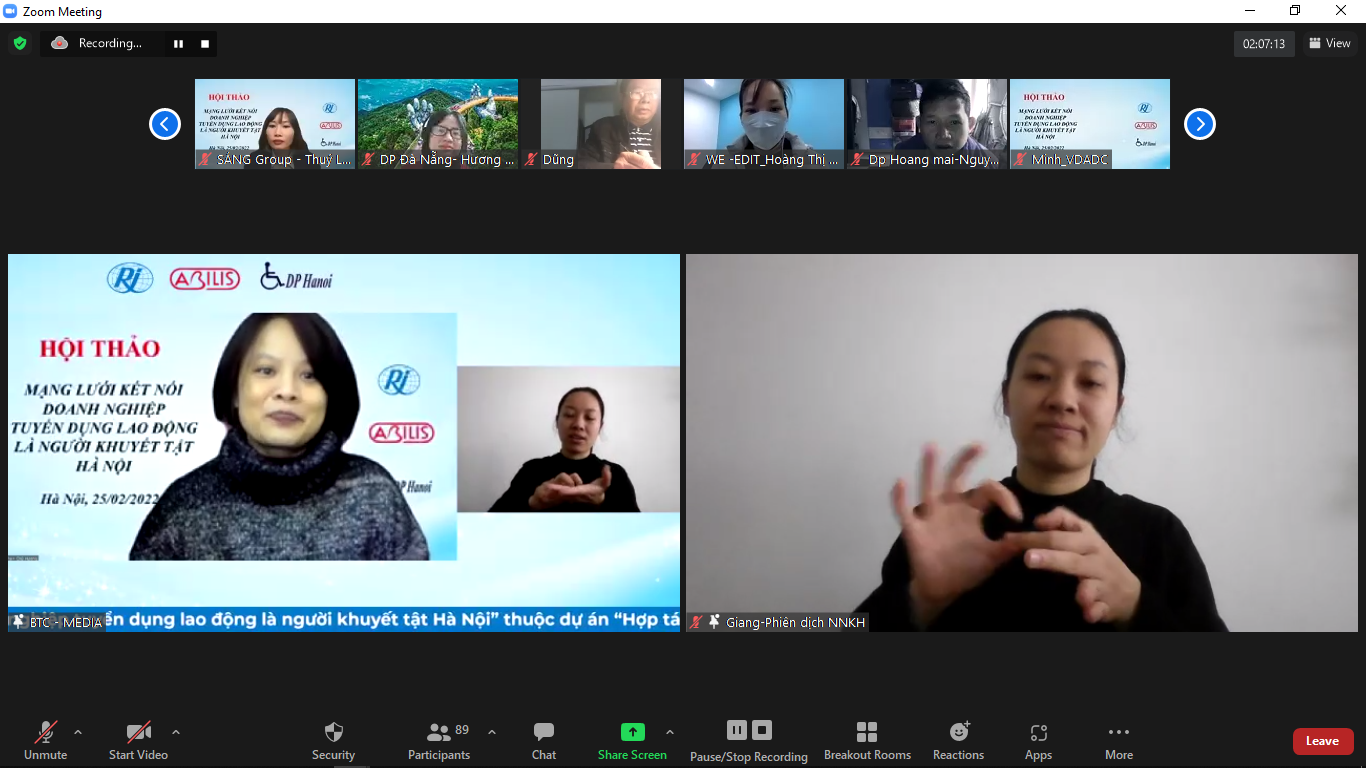Open the Security options
1366x768 pixels.
(333, 741)
